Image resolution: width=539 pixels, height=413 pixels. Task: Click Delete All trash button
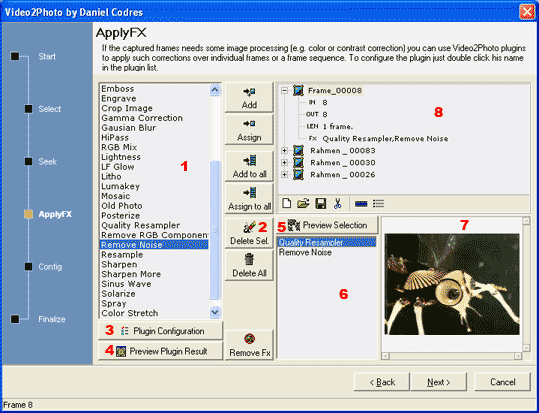coord(249,265)
